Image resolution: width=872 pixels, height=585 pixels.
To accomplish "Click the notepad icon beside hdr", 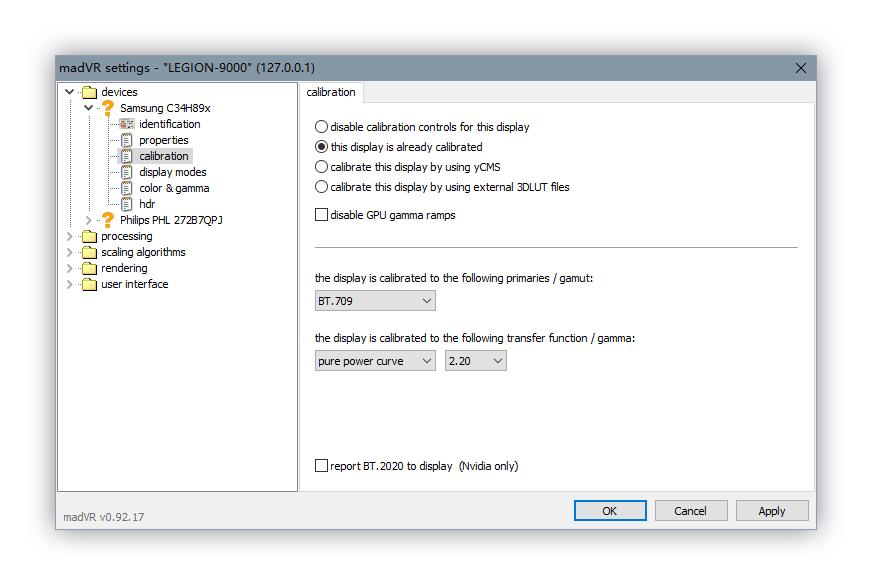I will [127, 204].
